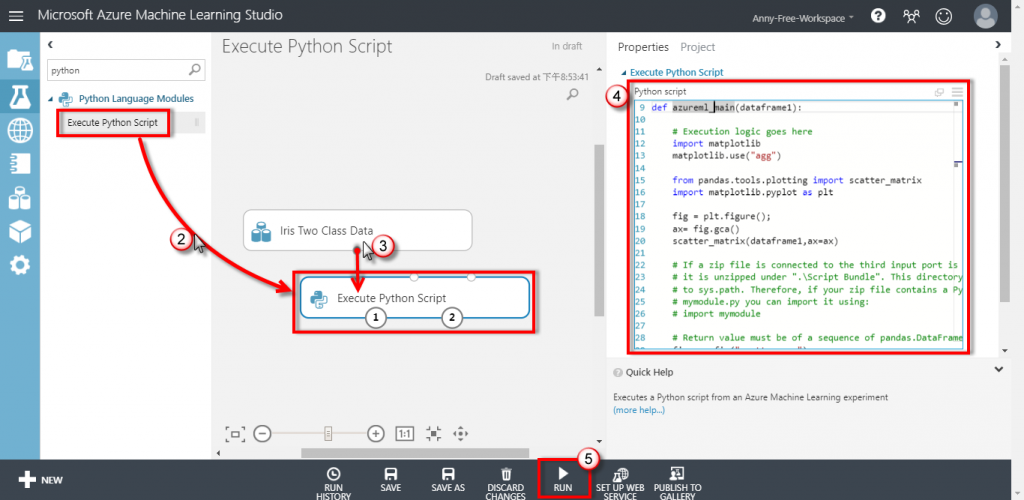1024x500 pixels.
Task: Set zoom to actual size 1:1
Action: click(x=405, y=433)
